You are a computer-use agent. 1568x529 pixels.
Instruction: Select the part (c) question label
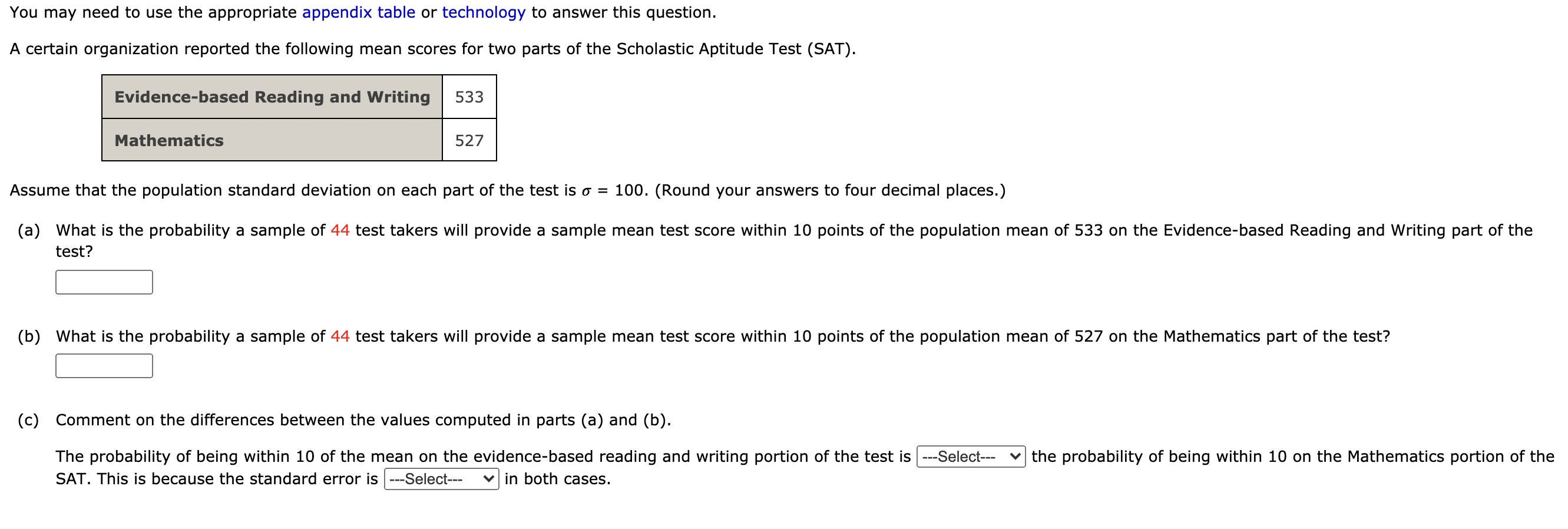(29, 419)
